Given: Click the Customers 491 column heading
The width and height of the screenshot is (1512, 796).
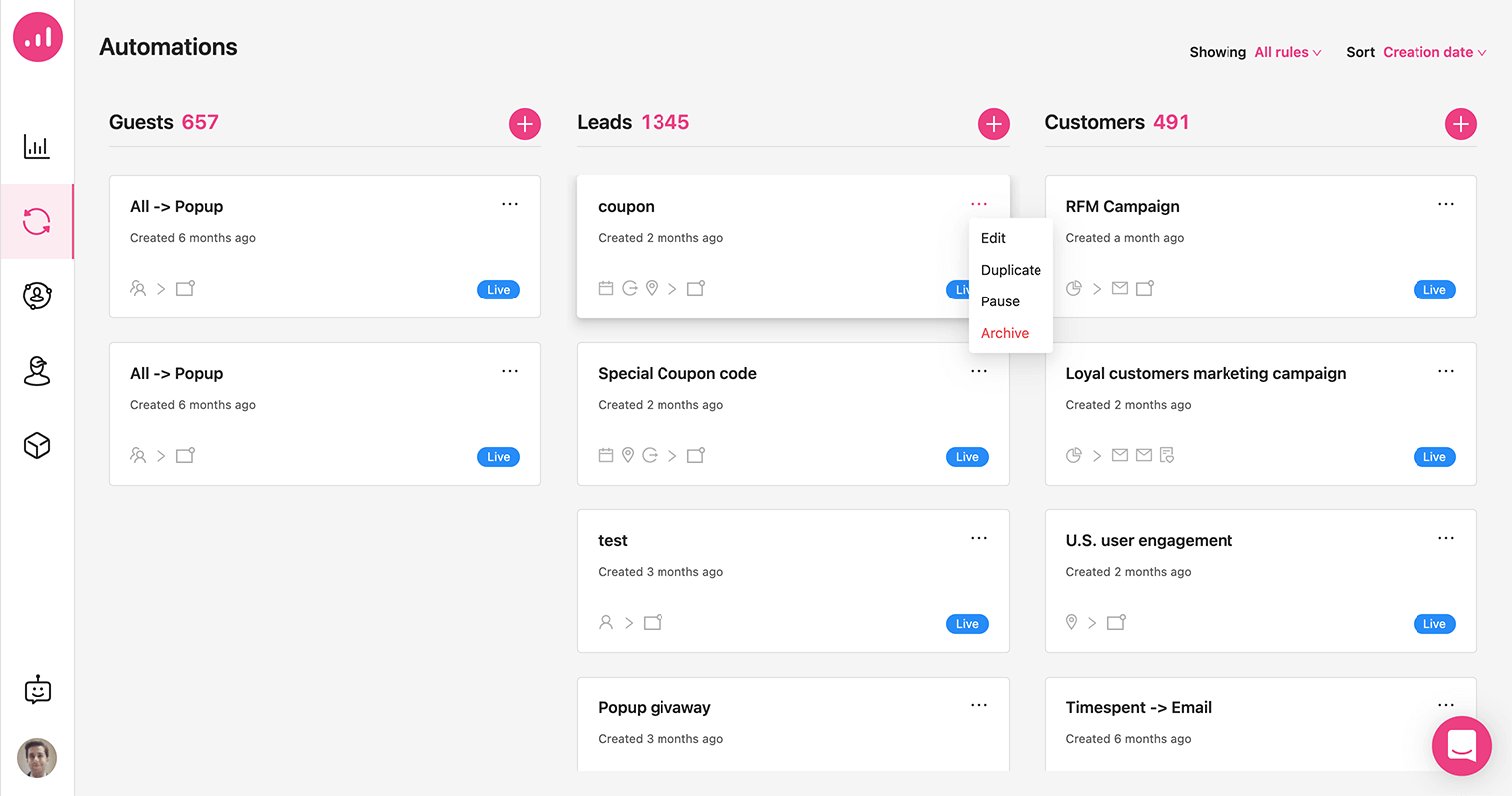Looking at the screenshot, I should click(1117, 122).
